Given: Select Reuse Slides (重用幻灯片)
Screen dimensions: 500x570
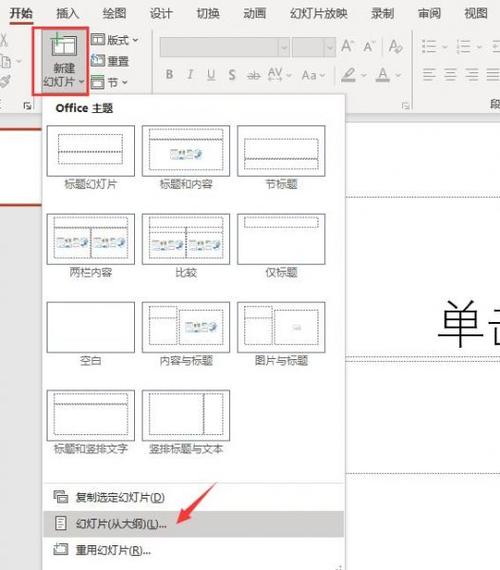Looking at the screenshot, I should [193, 550].
